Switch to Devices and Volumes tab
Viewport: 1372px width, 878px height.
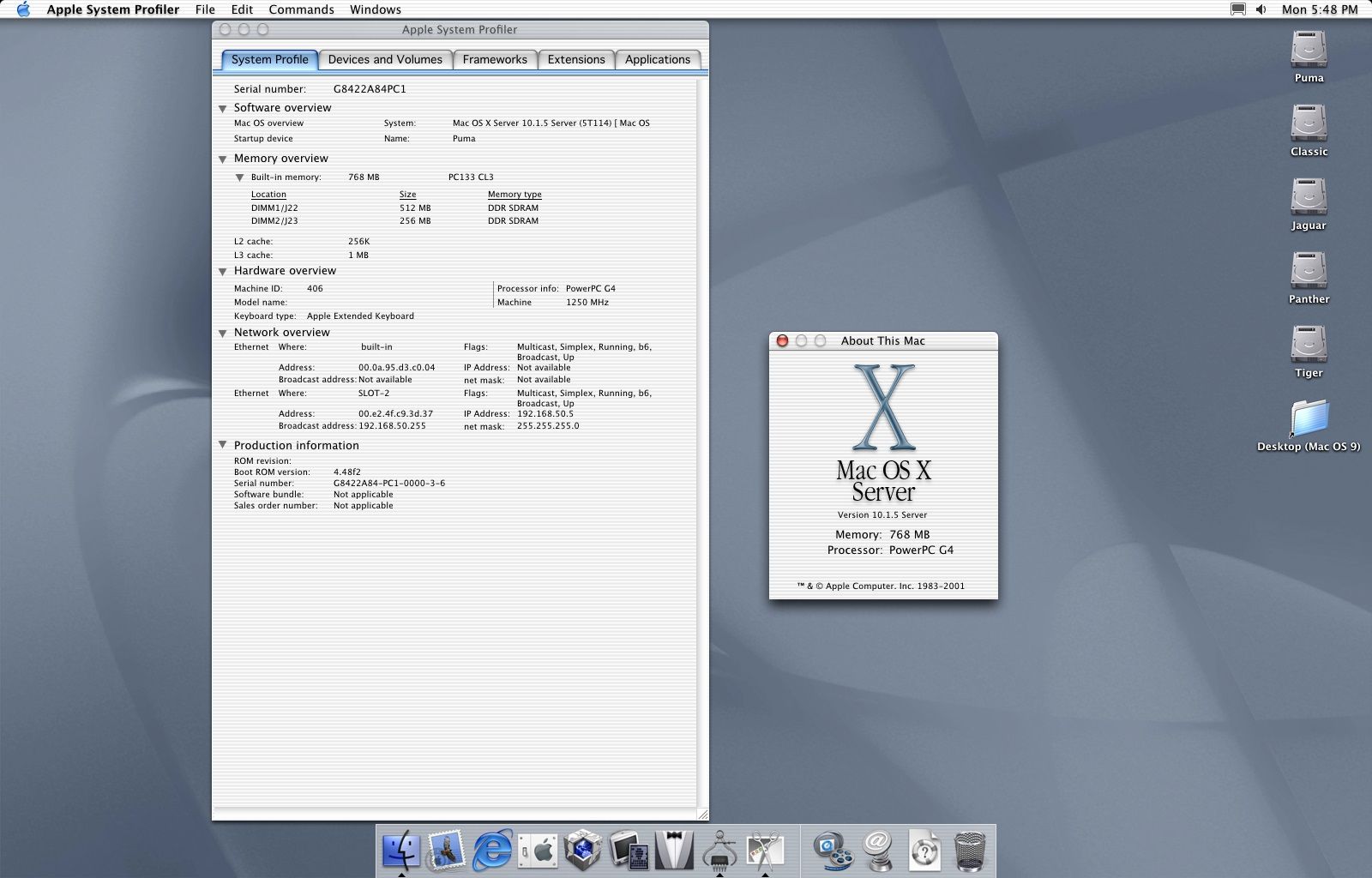(385, 59)
